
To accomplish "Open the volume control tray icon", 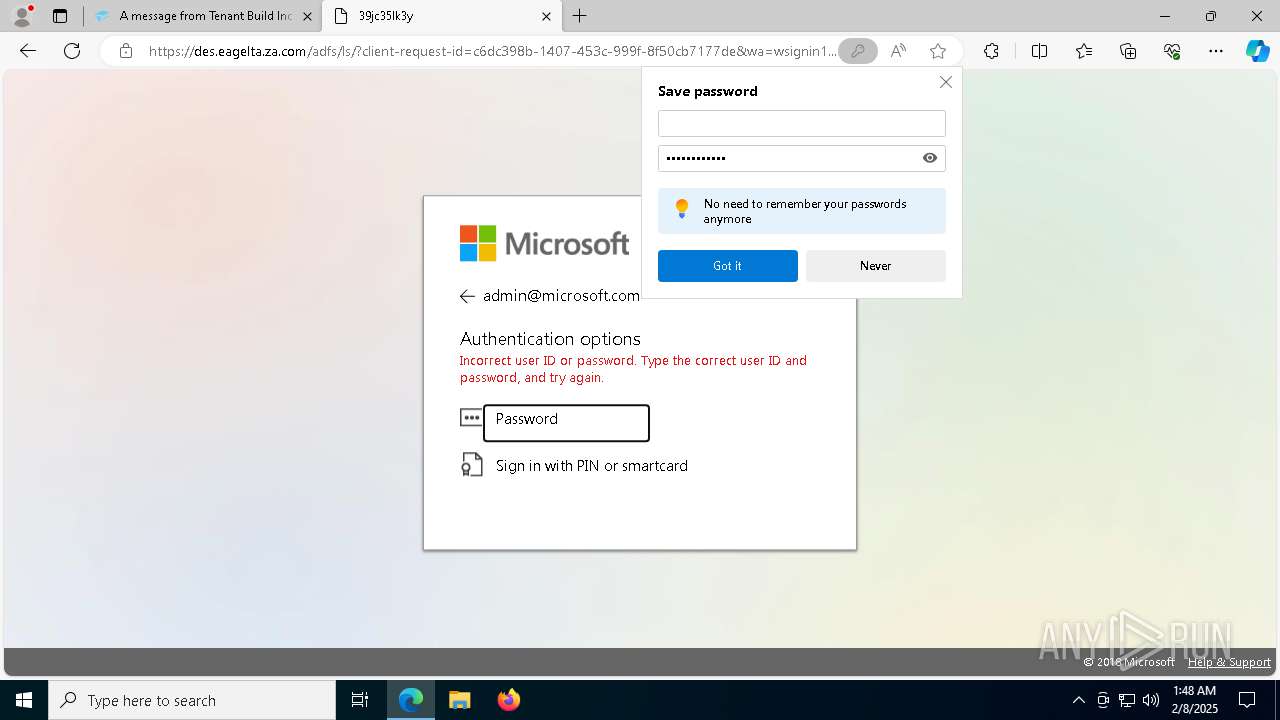I will click(1151, 700).
